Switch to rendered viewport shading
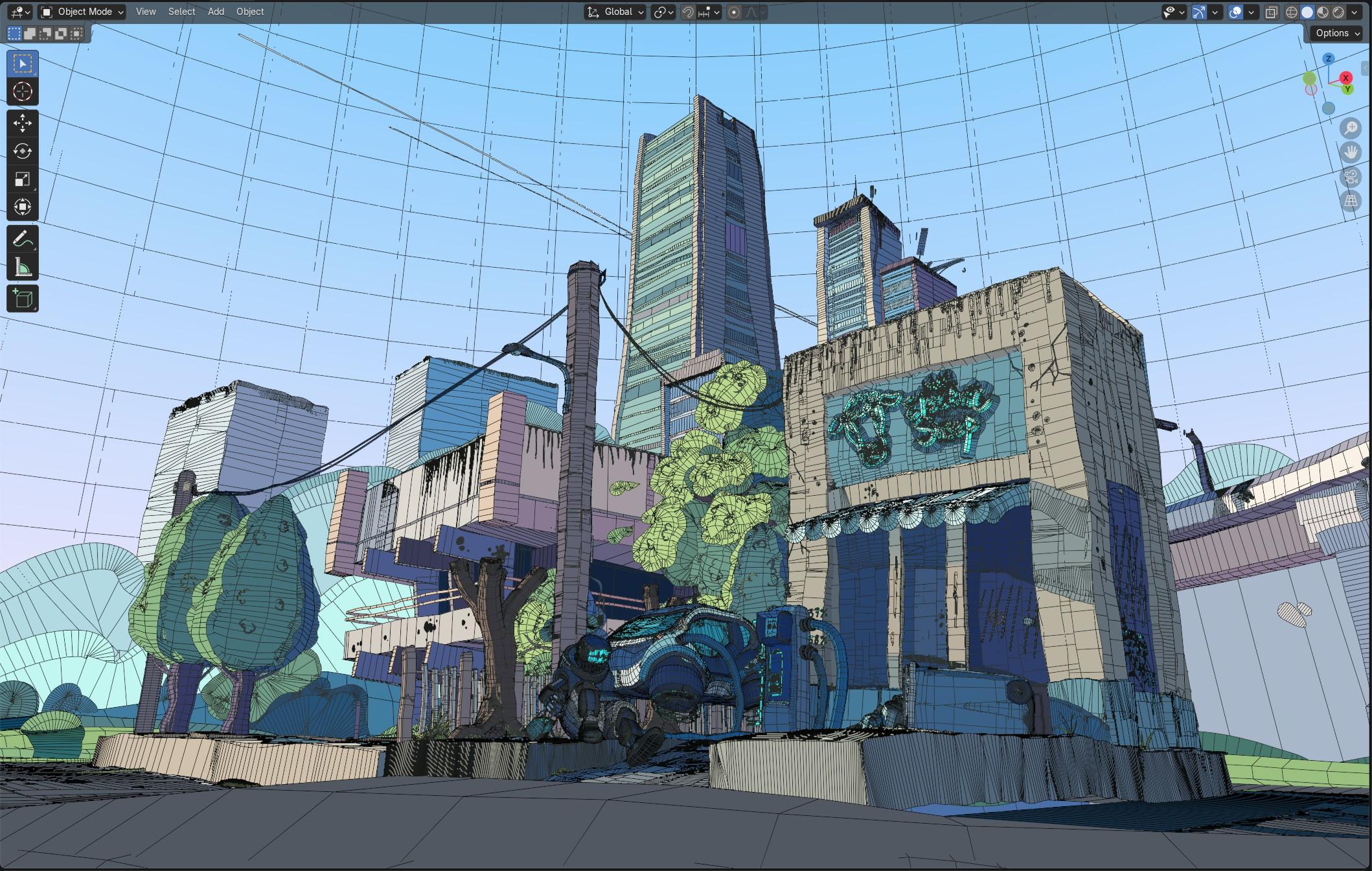The width and height of the screenshot is (1372, 871). coord(1338,12)
